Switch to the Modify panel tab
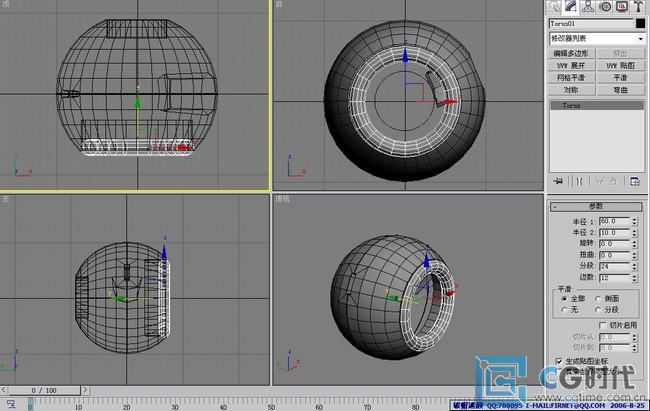The width and height of the screenshot is (650, 411). tap(571, 7)
